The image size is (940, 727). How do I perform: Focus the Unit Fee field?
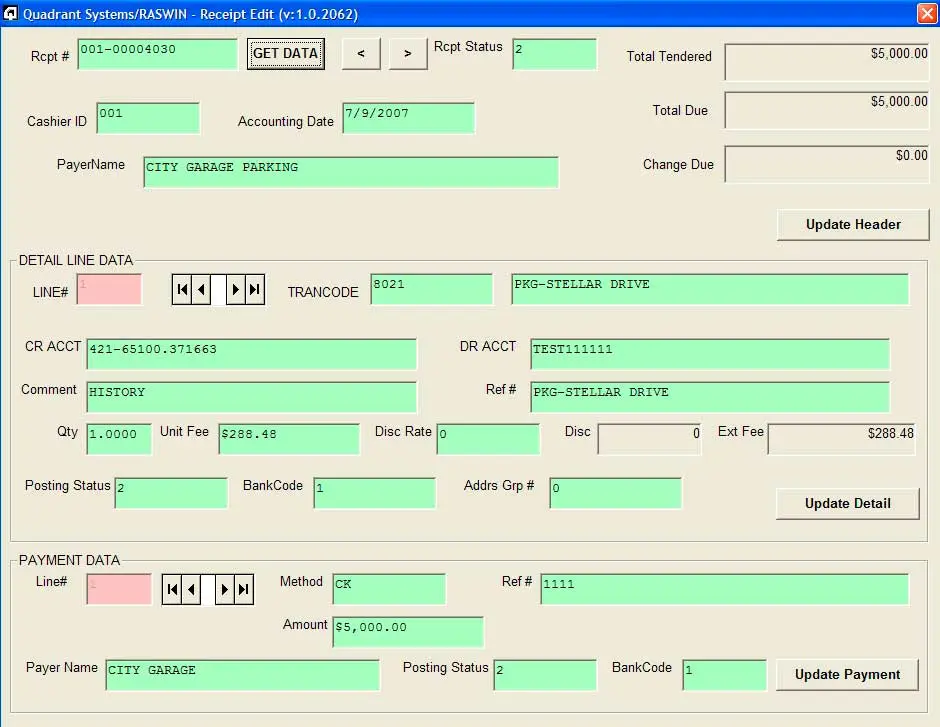click(x=289, y=439)
